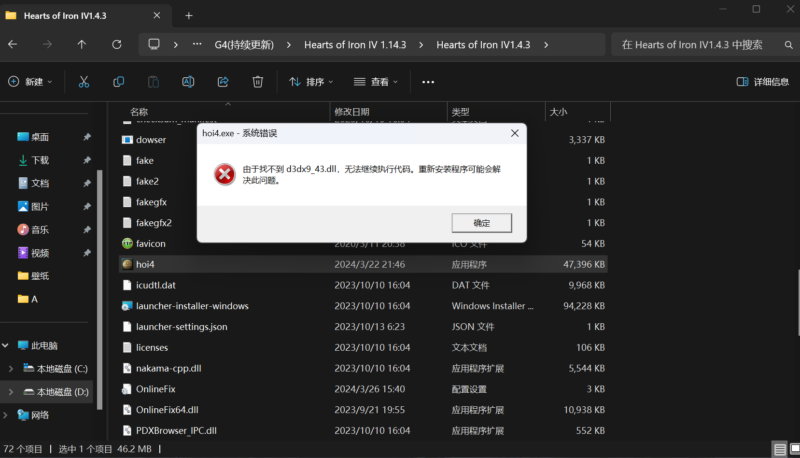Open folder A in sidebar

(x=28, y=299)
